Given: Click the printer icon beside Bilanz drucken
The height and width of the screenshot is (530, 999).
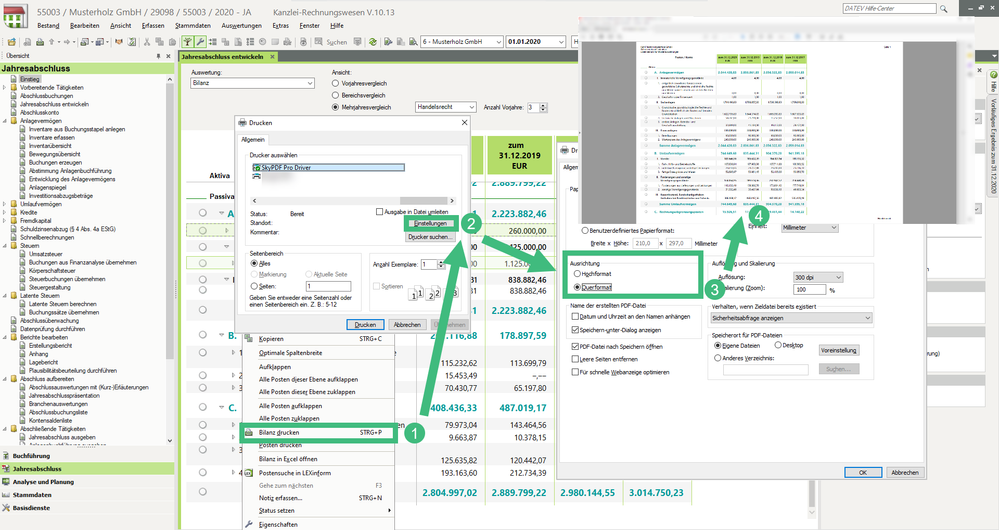Looking at the screenshot, I should pyautogui.click(x=249, y=433).
